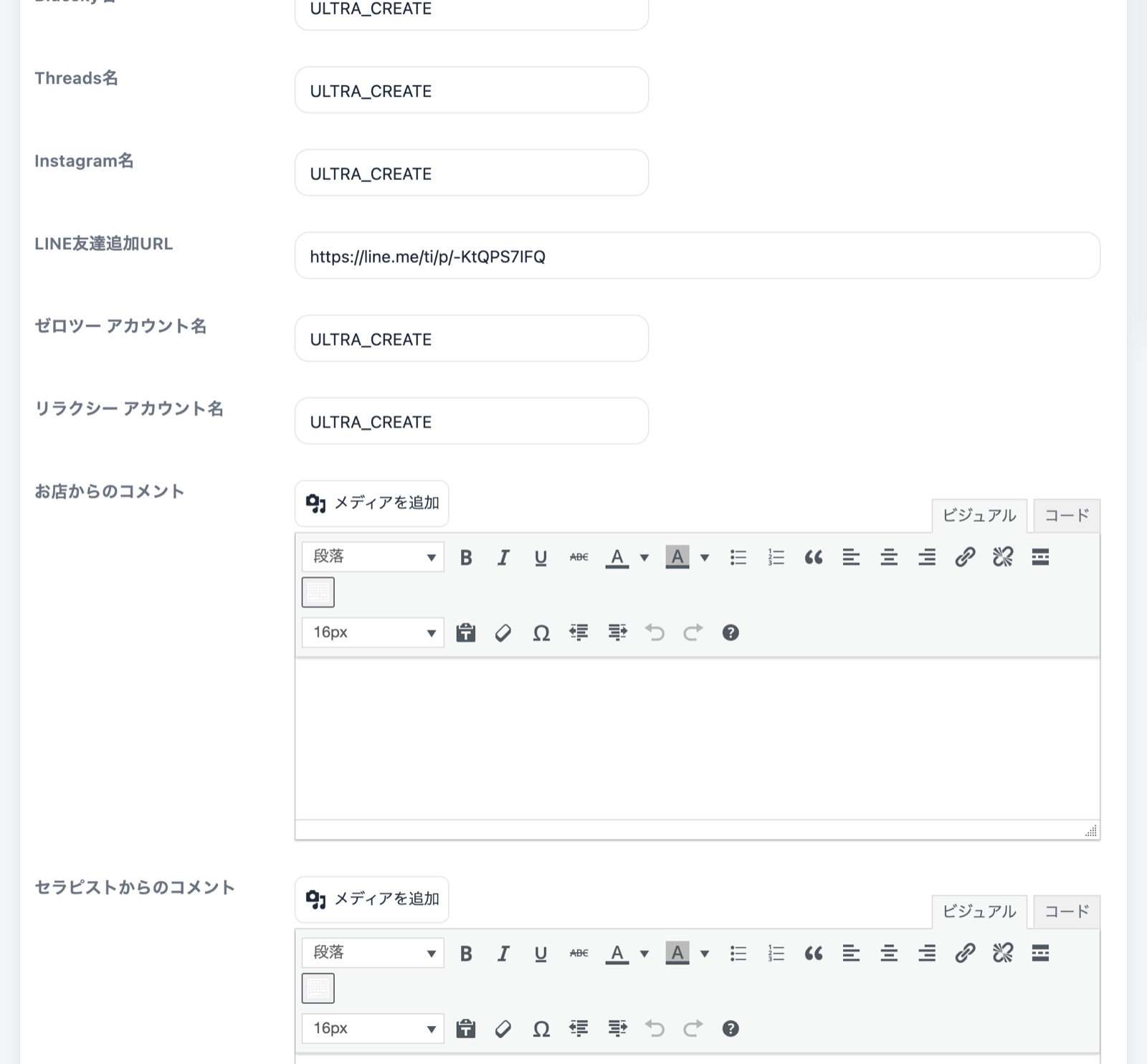Screen dimensions: 1147x1064
Task: Apply strikethrough in お店からのコメント editor
Action: (579, 557)
